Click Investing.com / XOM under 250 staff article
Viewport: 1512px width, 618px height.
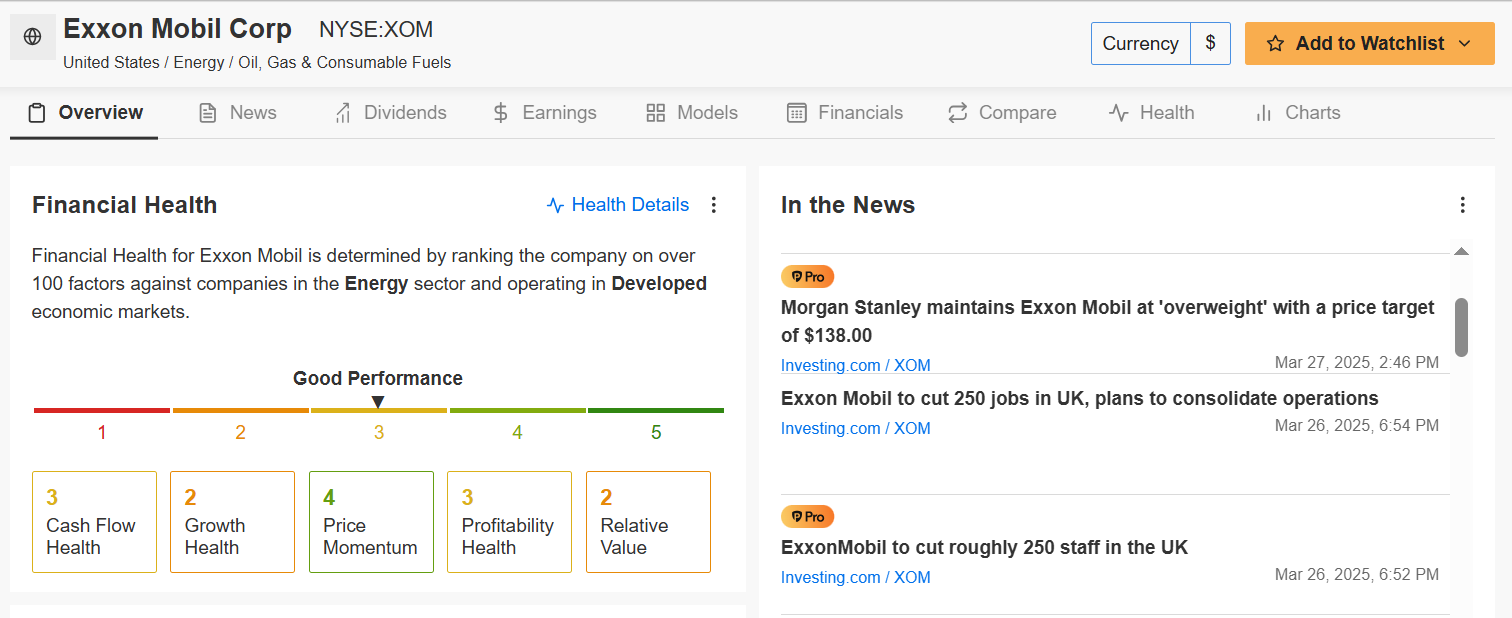[855, 577]
